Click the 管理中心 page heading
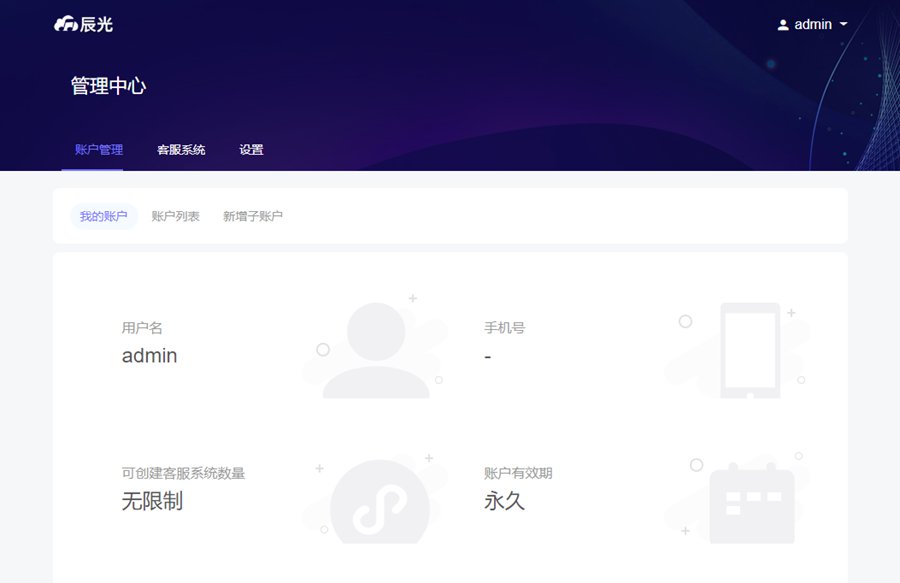The height and width of the screenshot is (583, 900). (108, 86)
